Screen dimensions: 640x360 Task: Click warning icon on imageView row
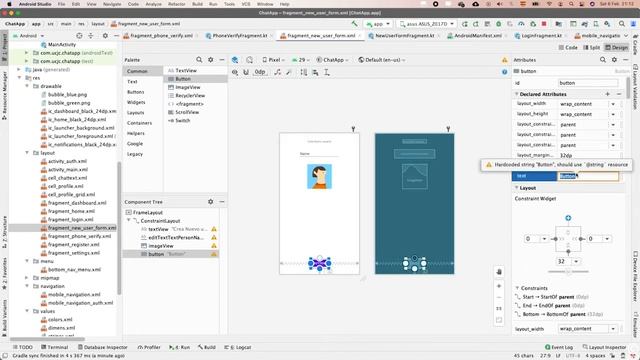(214, 246)
